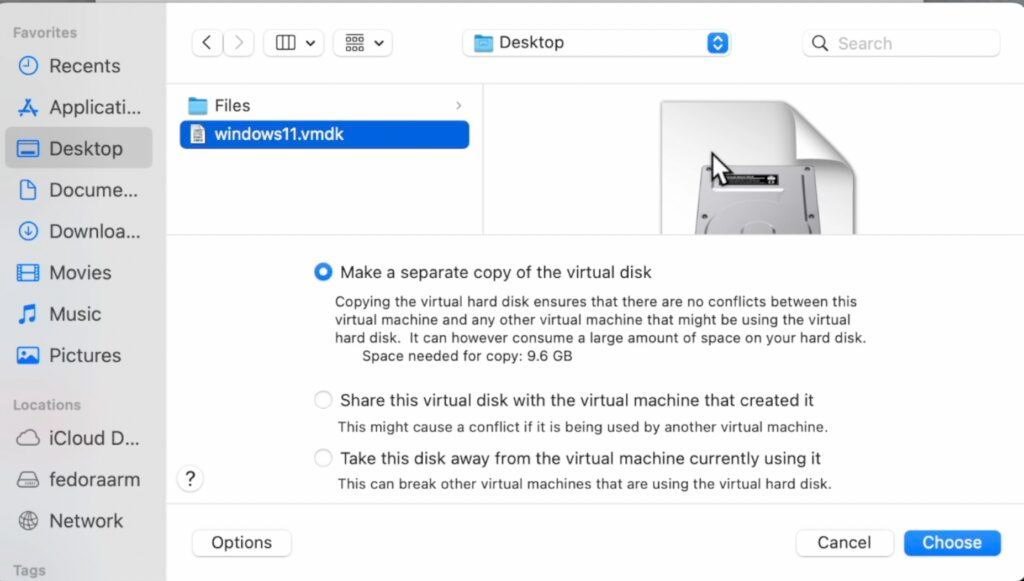Expand the Files folder
Viewport: 1024px width, 581px height.
[x=325, y=106]
